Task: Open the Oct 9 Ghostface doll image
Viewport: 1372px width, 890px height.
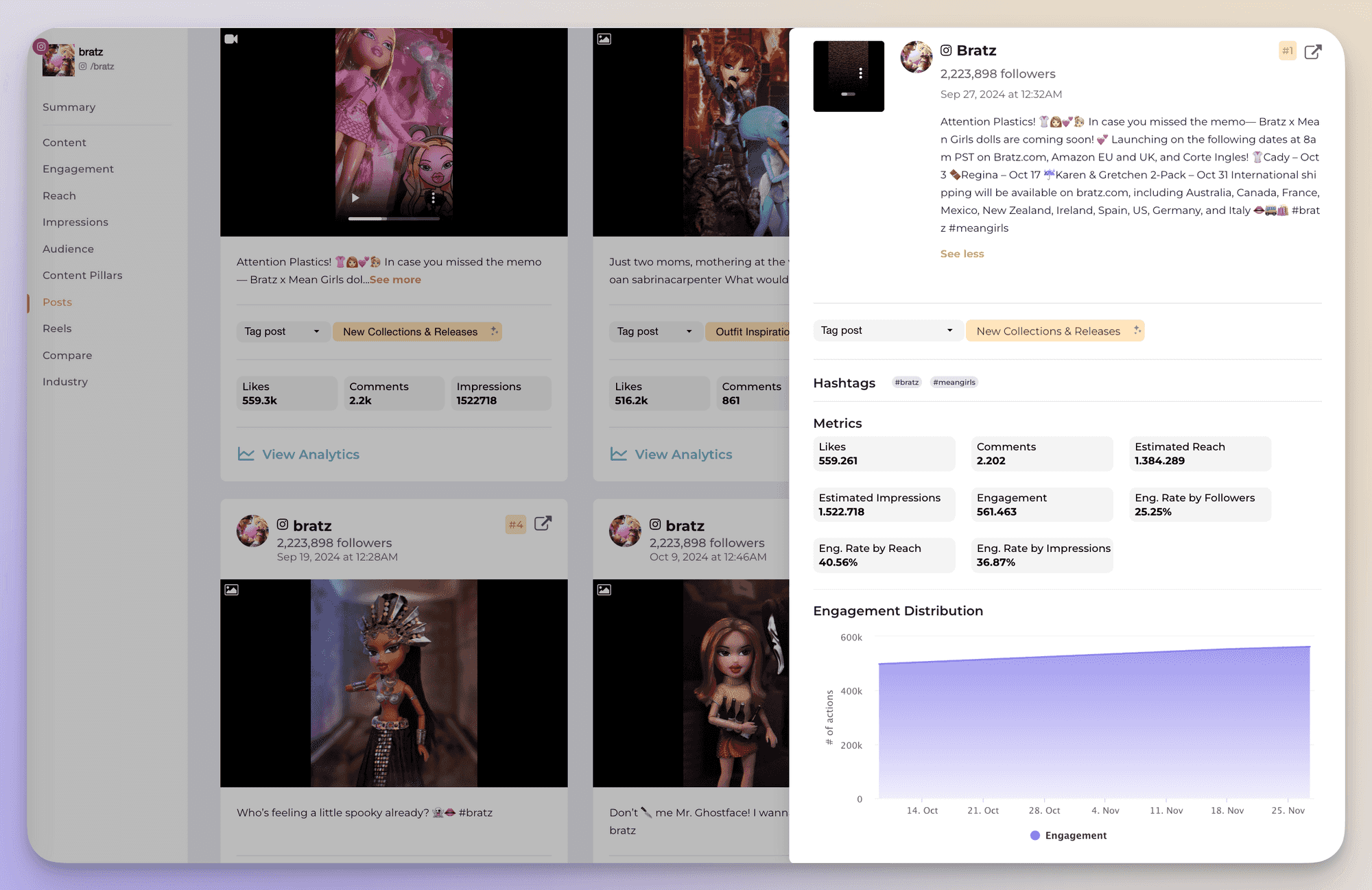Action: click(691, 683)
